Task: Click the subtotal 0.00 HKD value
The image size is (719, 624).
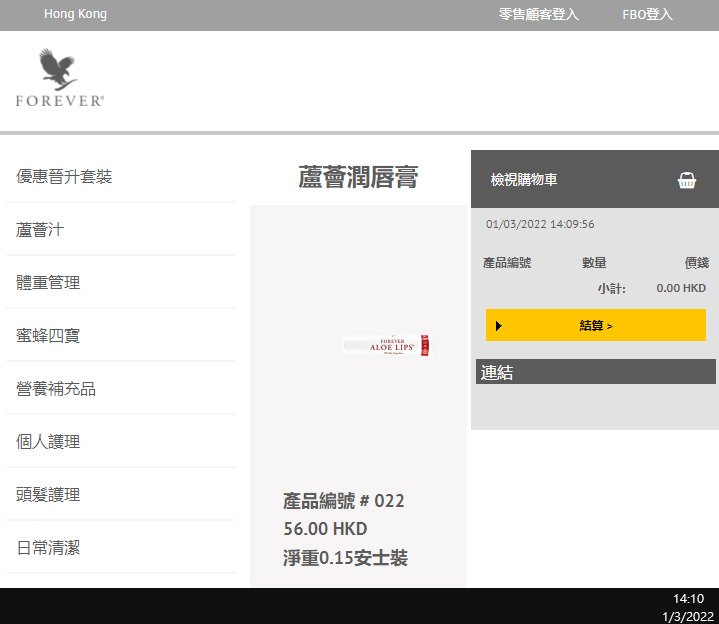Action: 681,288
